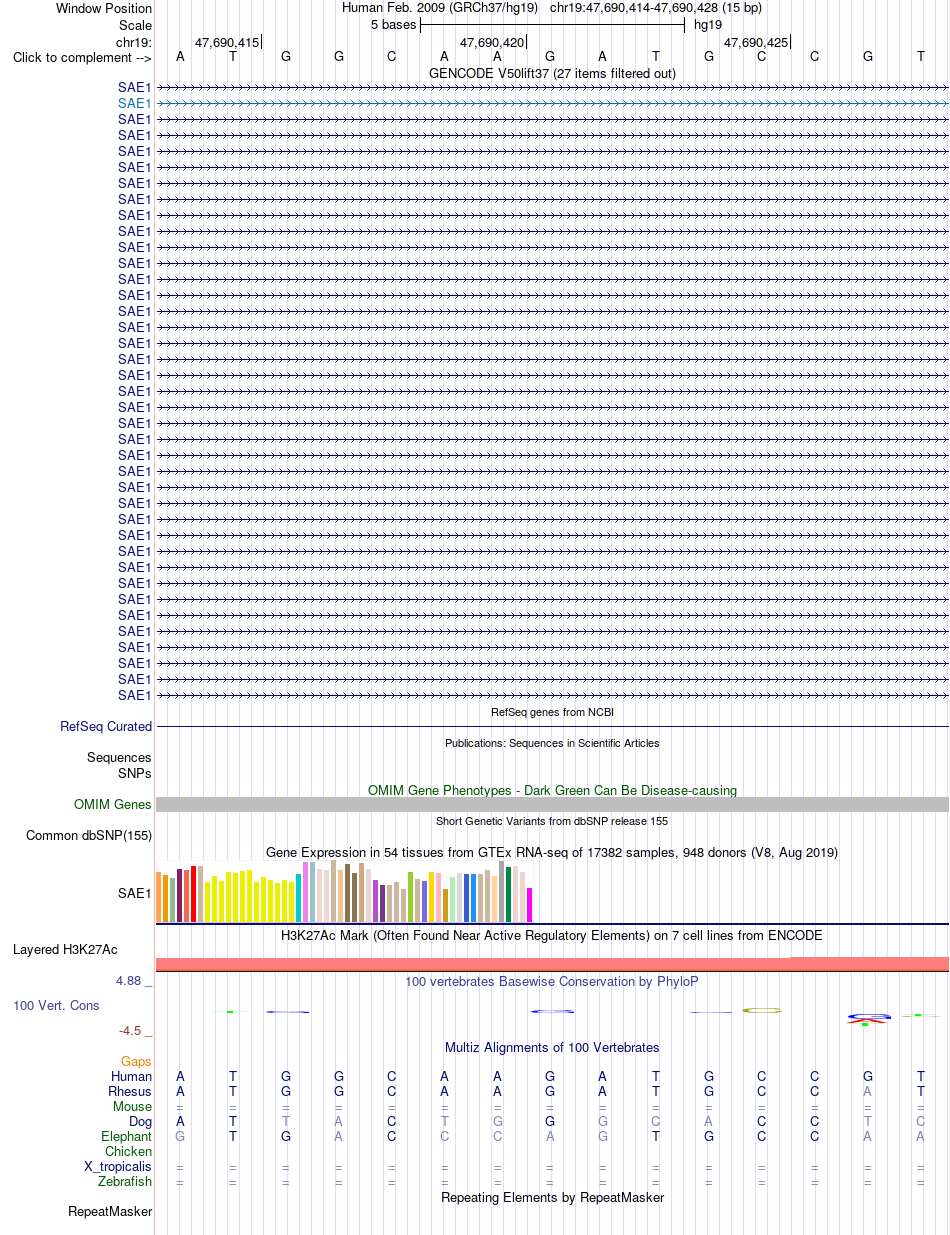Image resolution: width=950 pixels, height=1235 pixels.
Task: Click the OMIM Genes side label
Action: pos(113,804)
